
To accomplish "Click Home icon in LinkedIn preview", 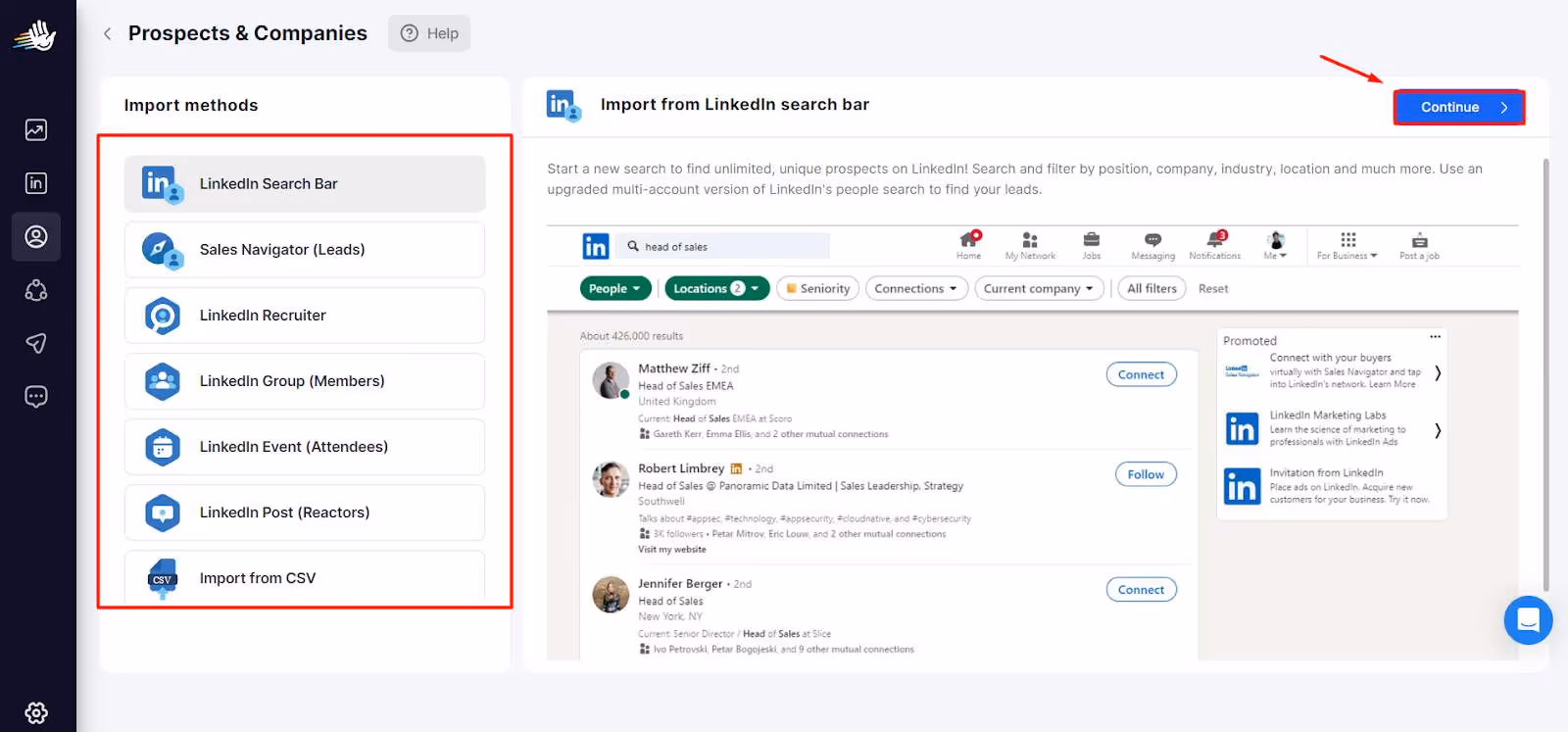I will point(969,245).
